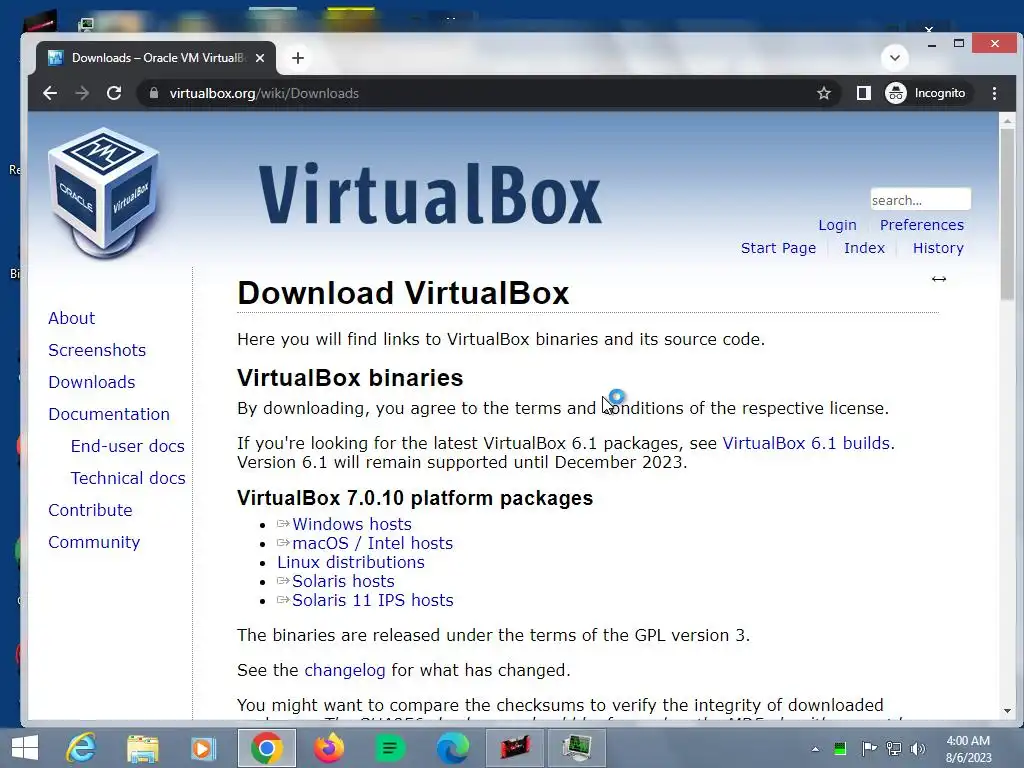1024x768 pixels.
Task: Download the Solaris hosts package
Action: [343, 581]
